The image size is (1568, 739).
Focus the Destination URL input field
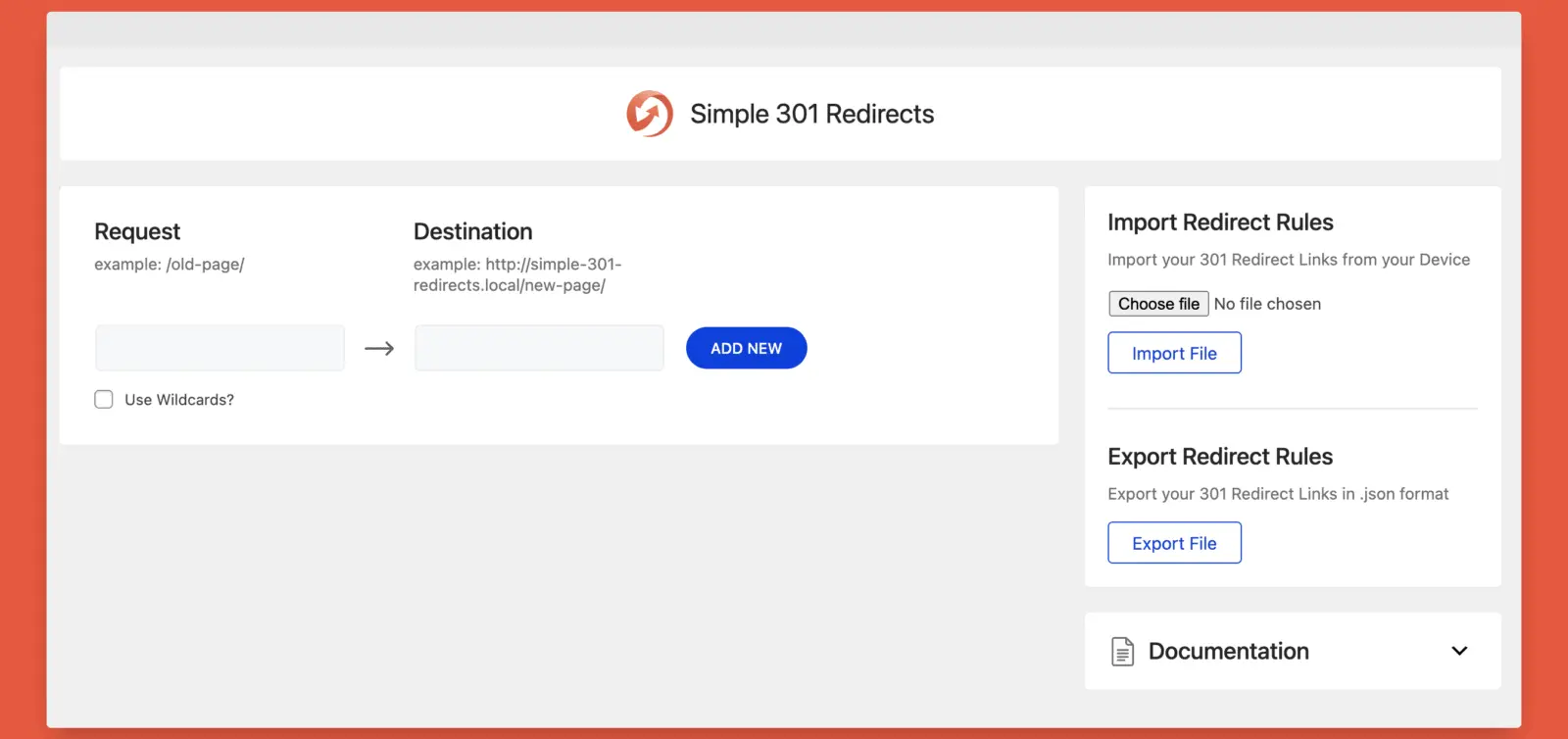tap(539, 348)
